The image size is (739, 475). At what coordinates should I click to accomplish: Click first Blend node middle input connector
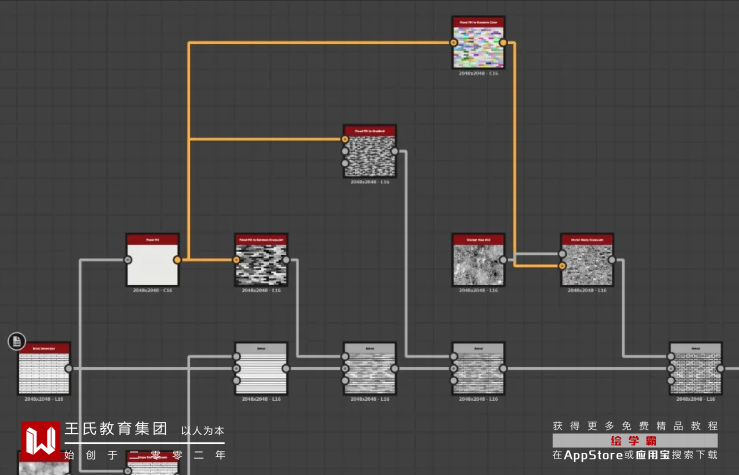coord(236,369)
